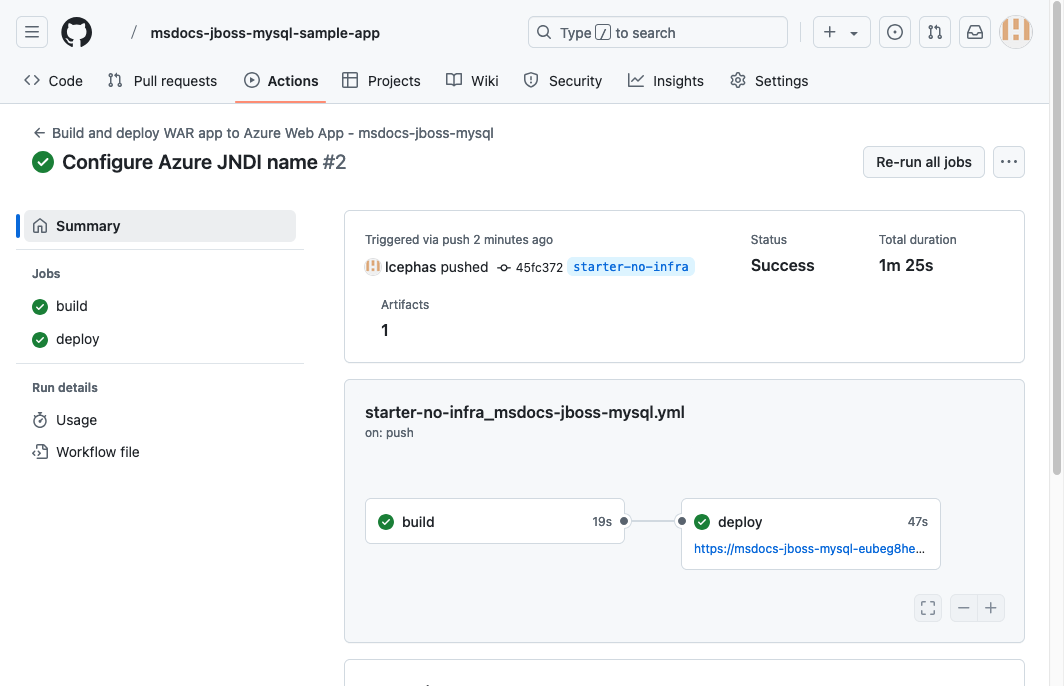Enter fullscreen view of the workflow graph
Image resolution: width=1064 pixels, height=686 pixels.
[927, 607]
